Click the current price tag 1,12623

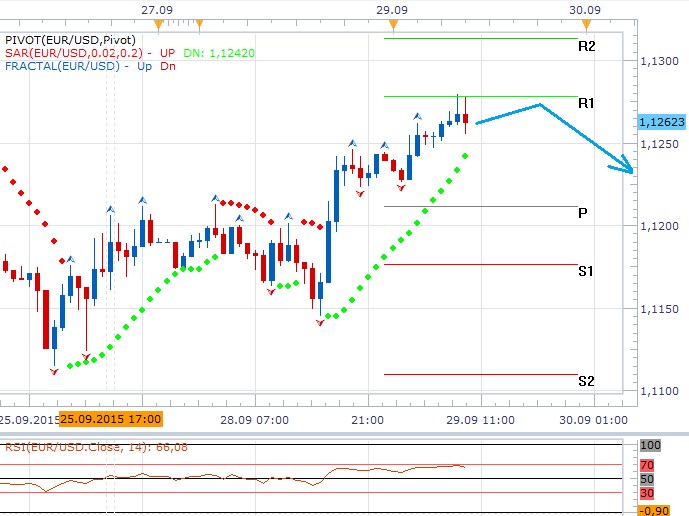pyautogui.click(x=660, y=122)
